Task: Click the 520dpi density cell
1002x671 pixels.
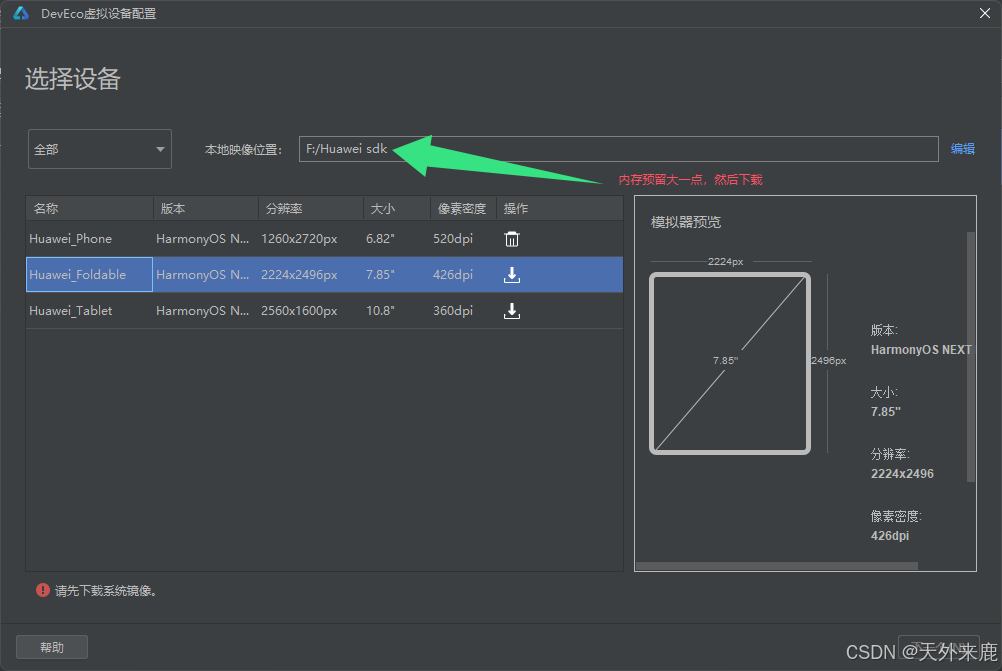Action: tap(453, 239)
